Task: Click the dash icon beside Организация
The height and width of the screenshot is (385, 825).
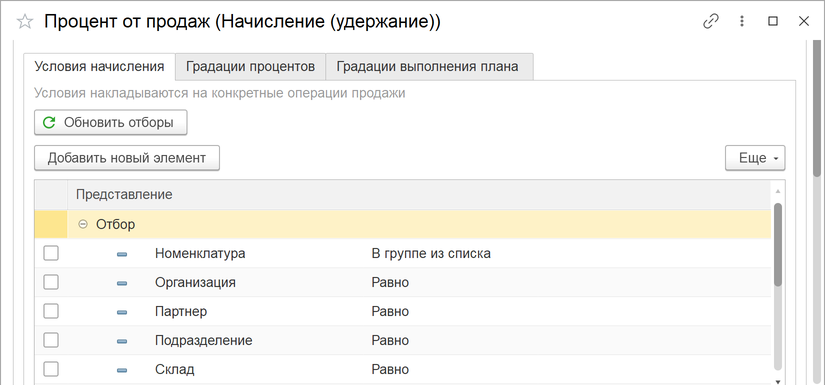Action: pos(122,283)
